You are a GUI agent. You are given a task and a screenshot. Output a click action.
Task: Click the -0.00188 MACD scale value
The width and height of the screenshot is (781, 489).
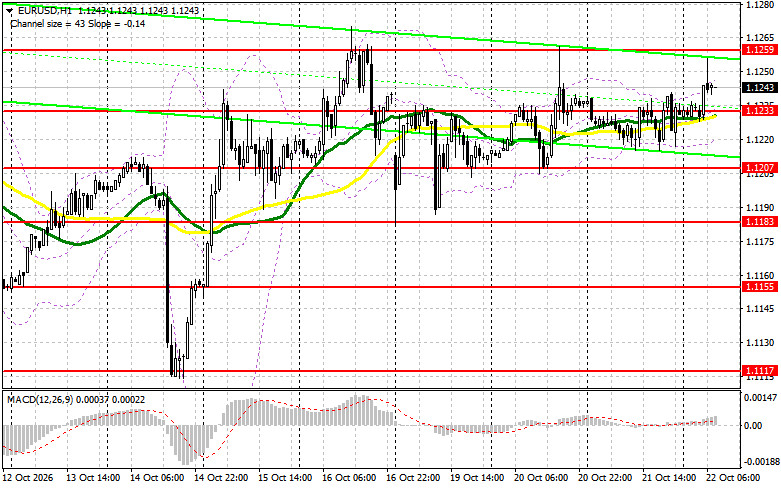tap(759, 462)
